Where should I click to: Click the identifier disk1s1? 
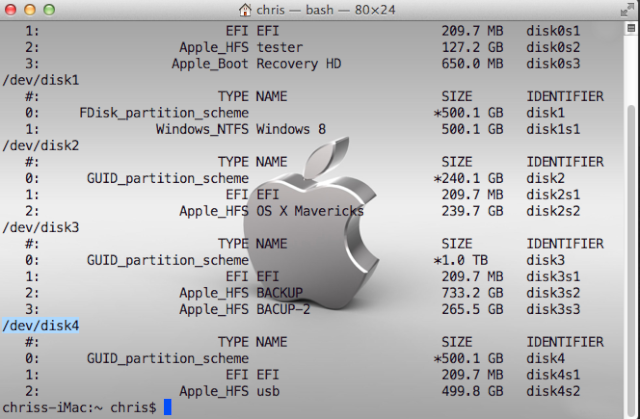[x=553, y=129]
